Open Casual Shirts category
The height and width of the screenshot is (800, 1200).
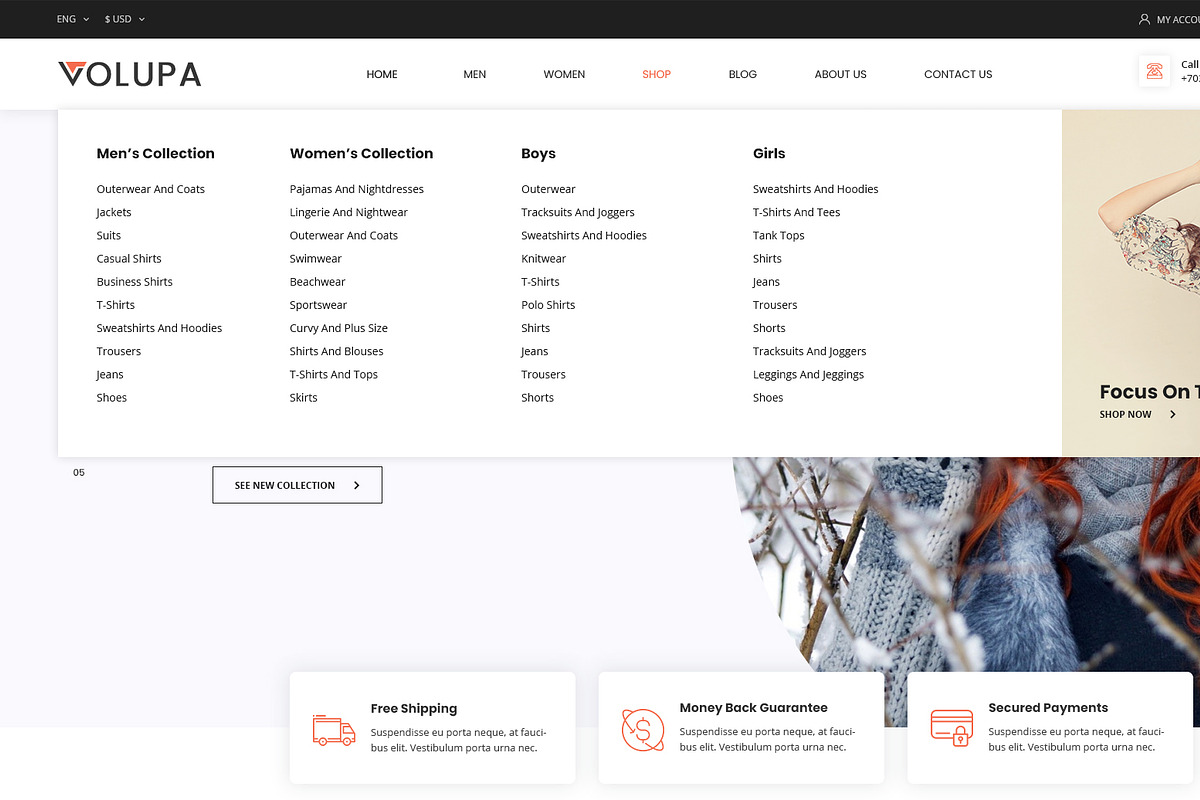pyautogui.click(x=129, y=258)
